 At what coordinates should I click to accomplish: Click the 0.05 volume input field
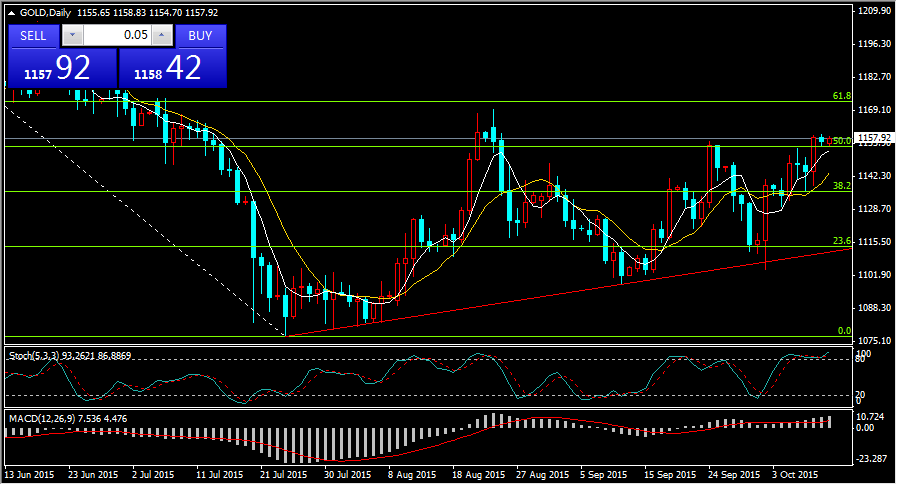(117, 35)
